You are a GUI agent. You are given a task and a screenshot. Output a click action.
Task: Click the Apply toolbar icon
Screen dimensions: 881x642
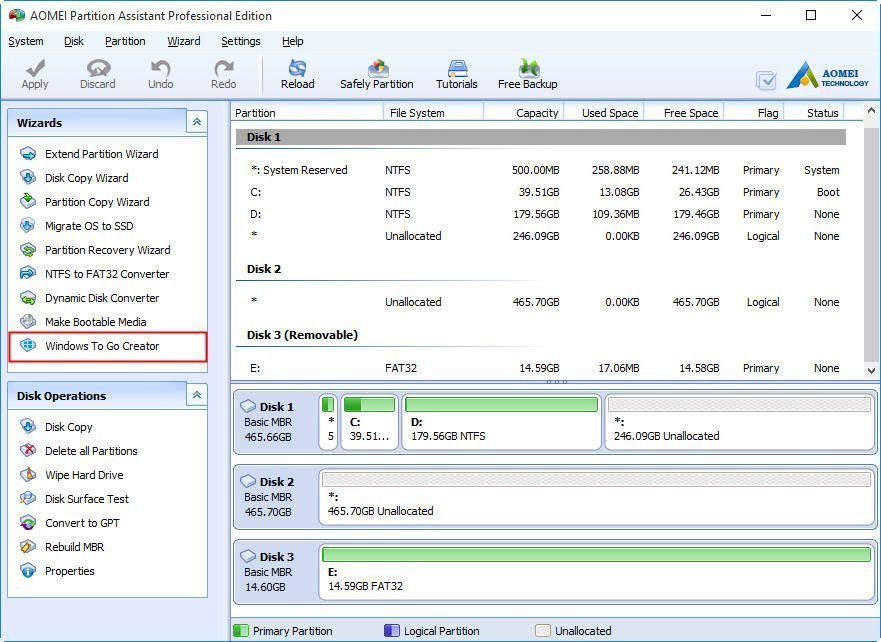[35, 74]
